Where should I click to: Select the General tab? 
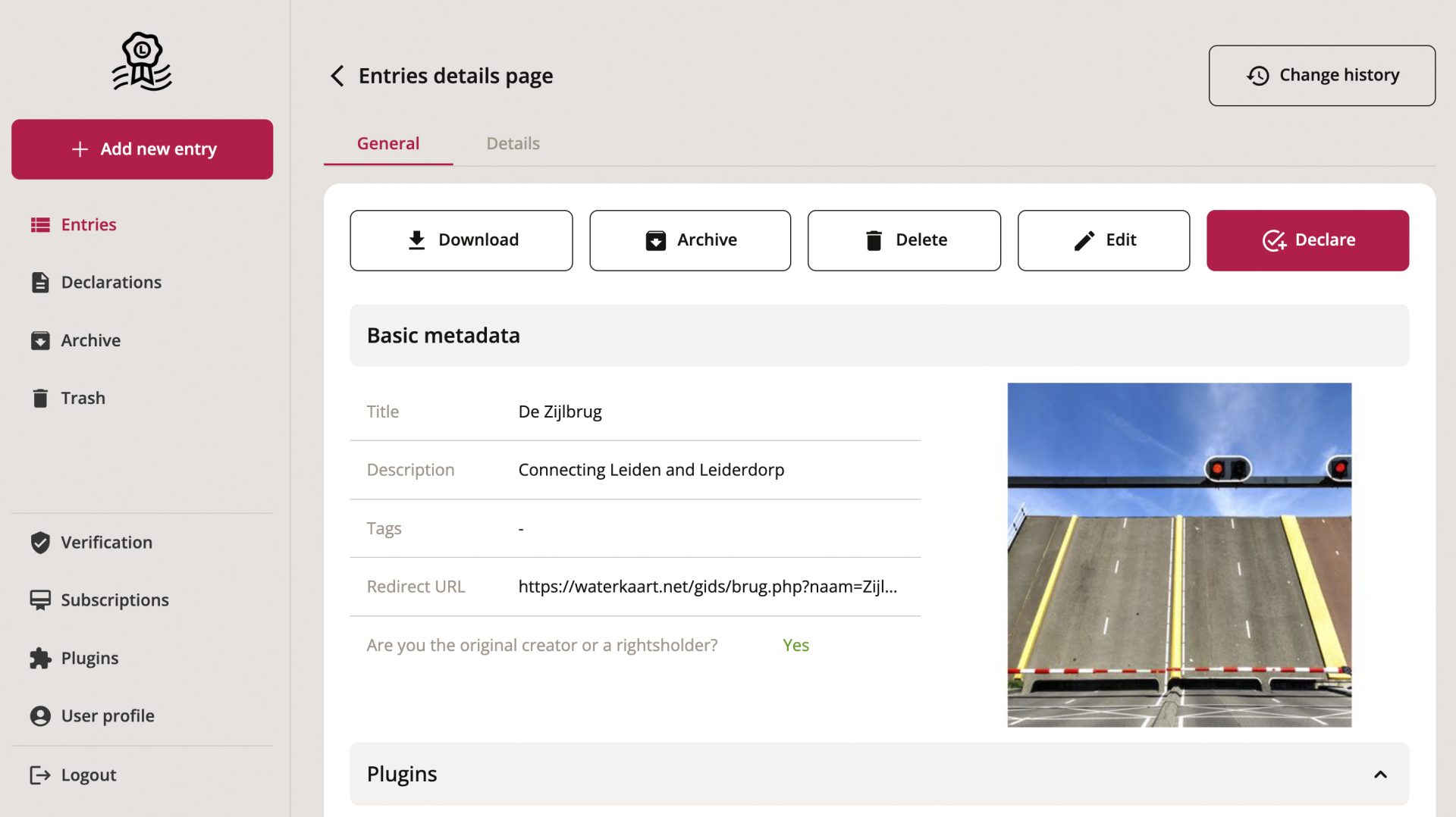[x=388, y=143]
